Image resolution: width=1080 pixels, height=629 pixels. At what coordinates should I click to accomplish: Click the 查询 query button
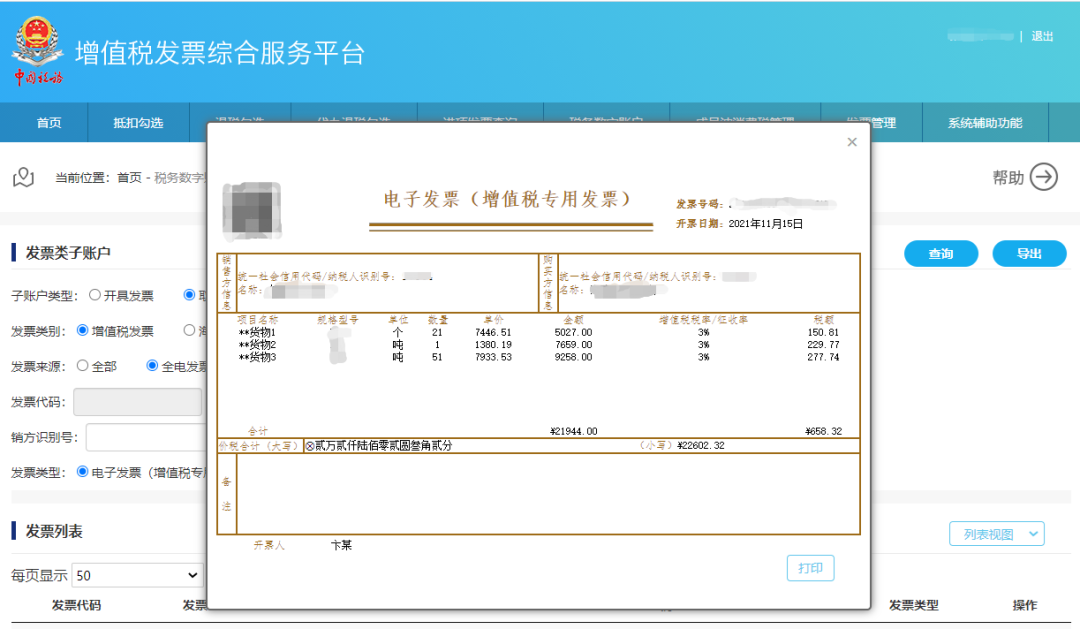940,253
